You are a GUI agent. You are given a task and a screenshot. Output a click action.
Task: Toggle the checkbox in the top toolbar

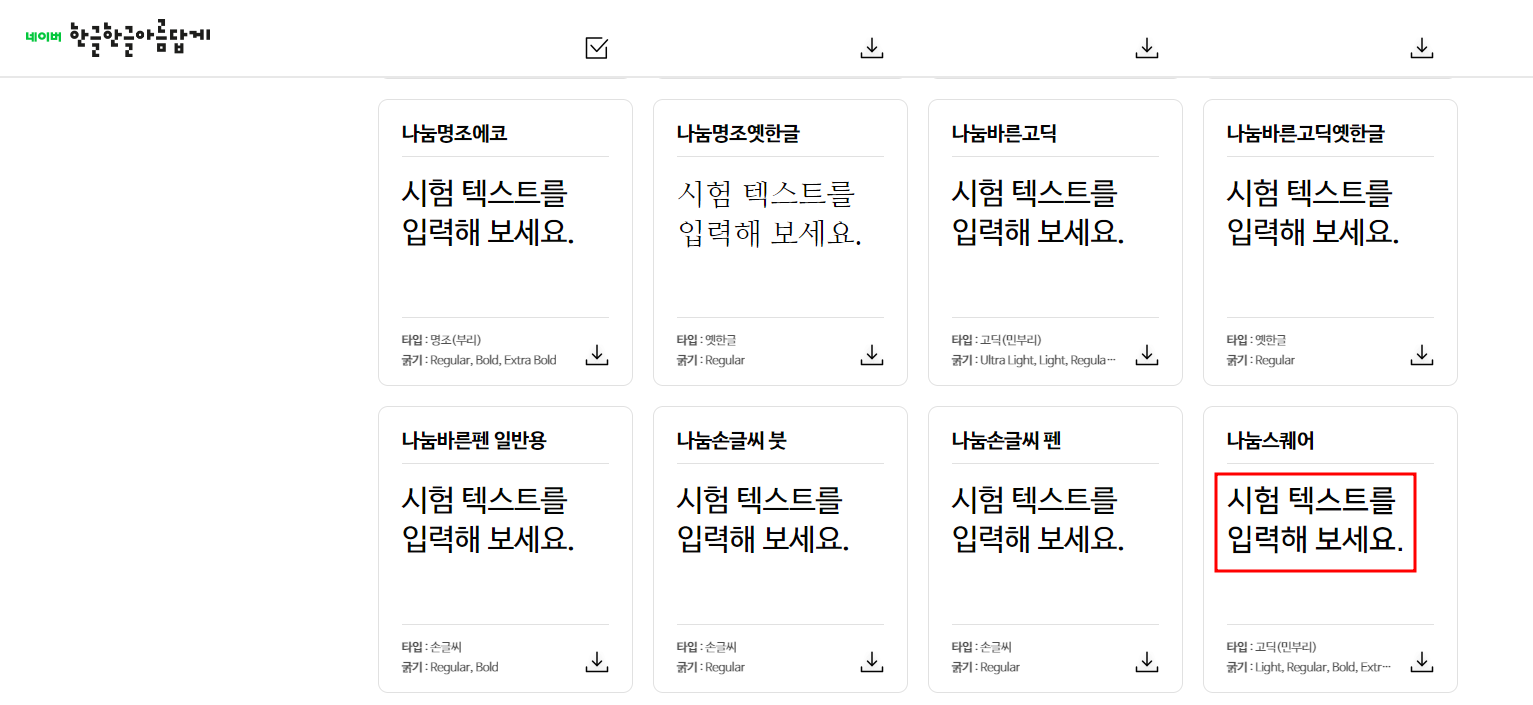tap(596, 47)
